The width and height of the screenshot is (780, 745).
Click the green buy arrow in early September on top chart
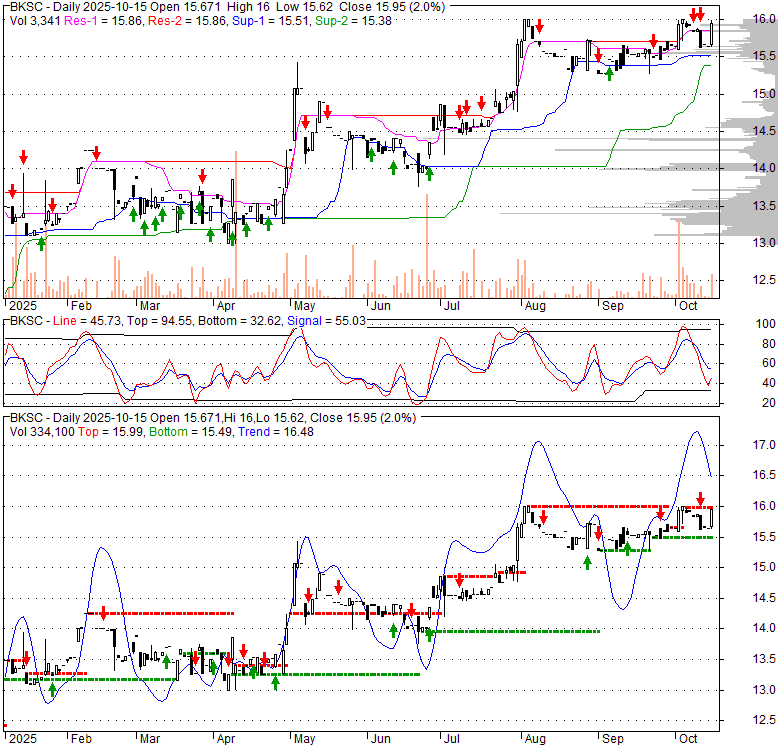609,74
